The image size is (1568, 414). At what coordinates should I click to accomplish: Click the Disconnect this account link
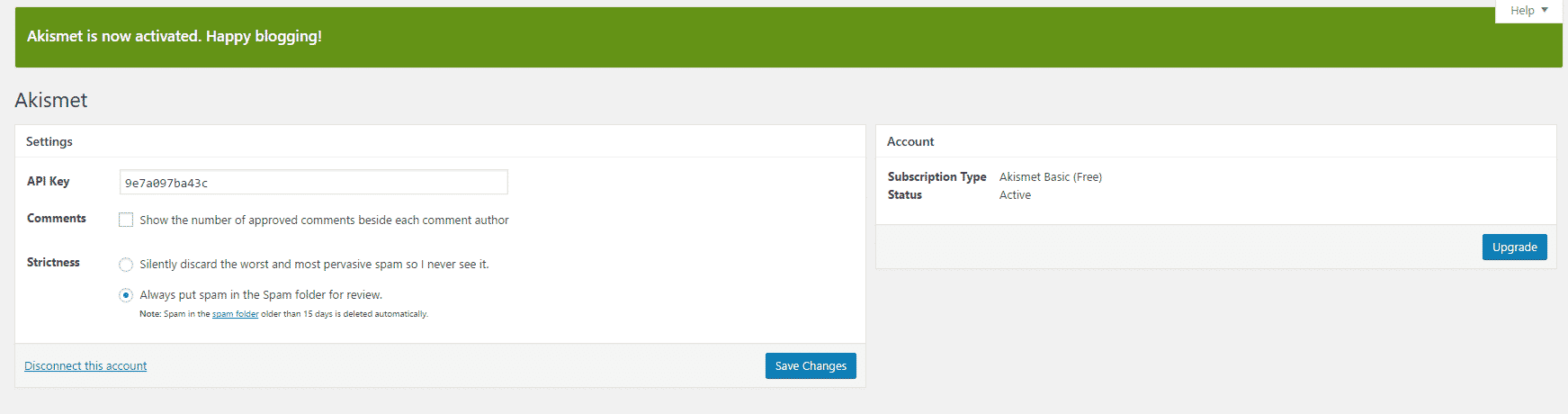[85, 366]
